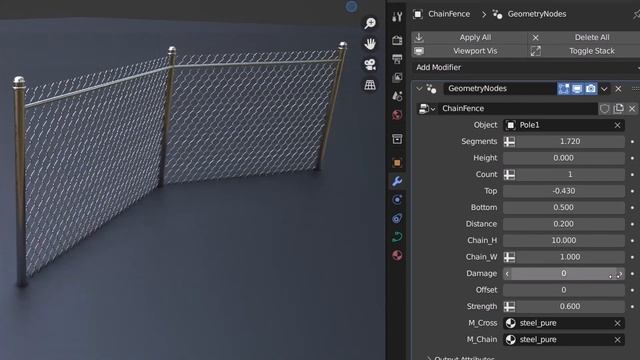Screen dimensions: 640x360
Task: Open the Collection properties tab
Action: 397,139
